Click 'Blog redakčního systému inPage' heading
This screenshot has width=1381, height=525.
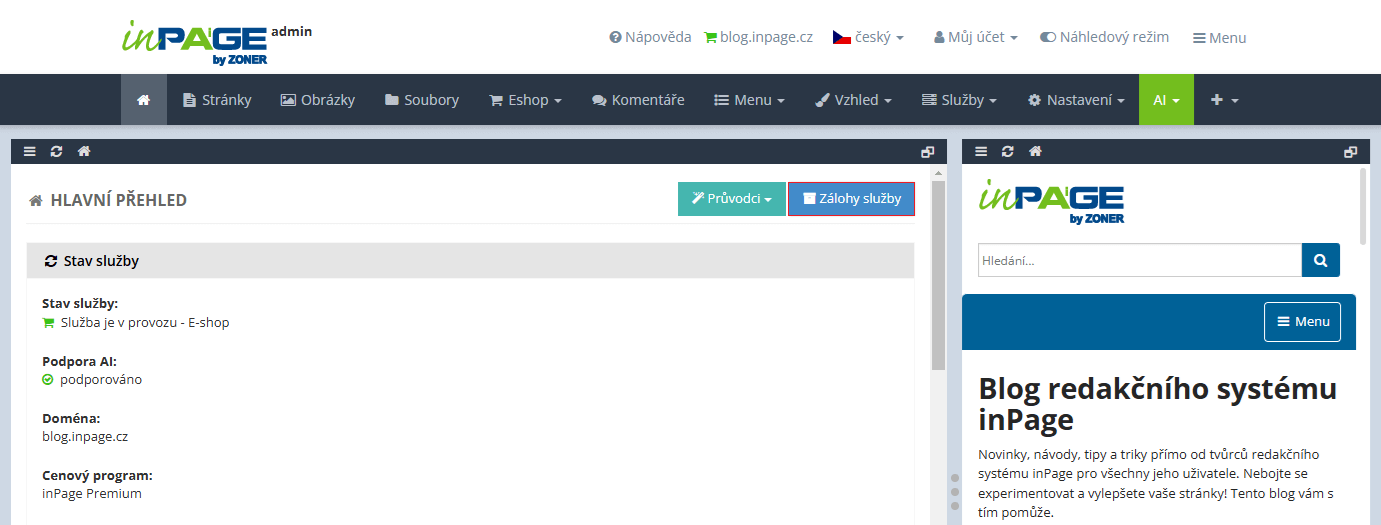(1157, 403)
